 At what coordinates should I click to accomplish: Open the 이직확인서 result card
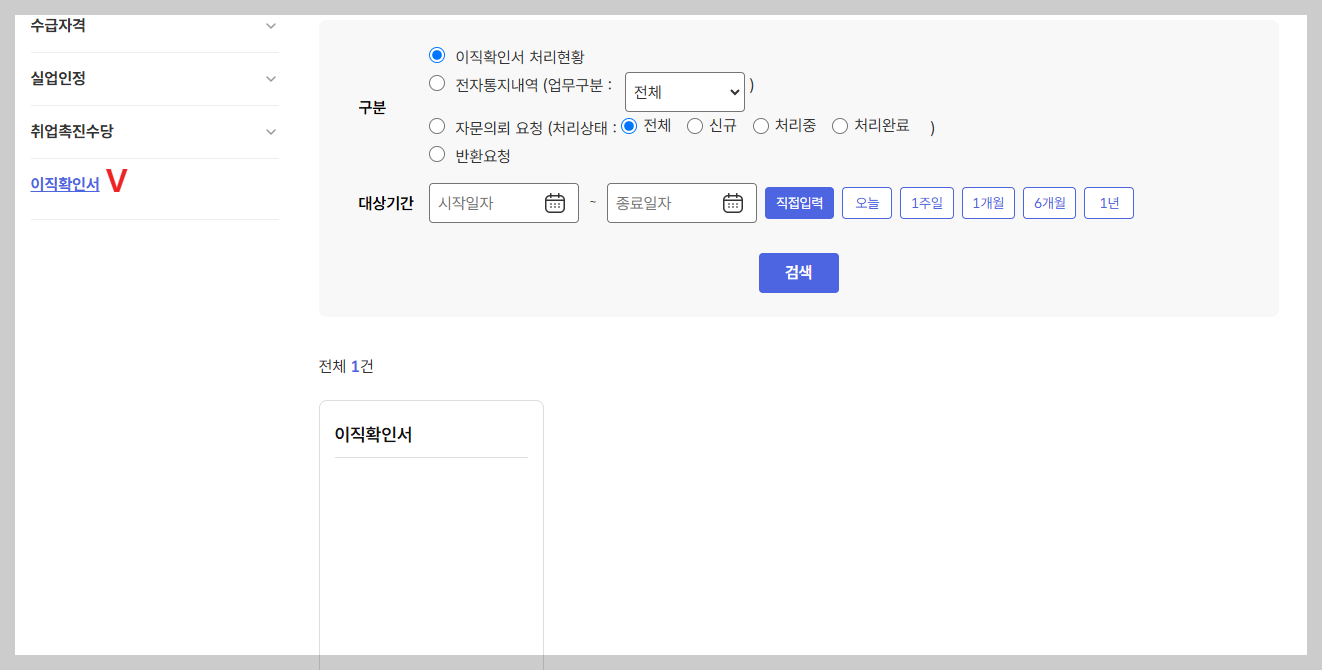point(431,434)
